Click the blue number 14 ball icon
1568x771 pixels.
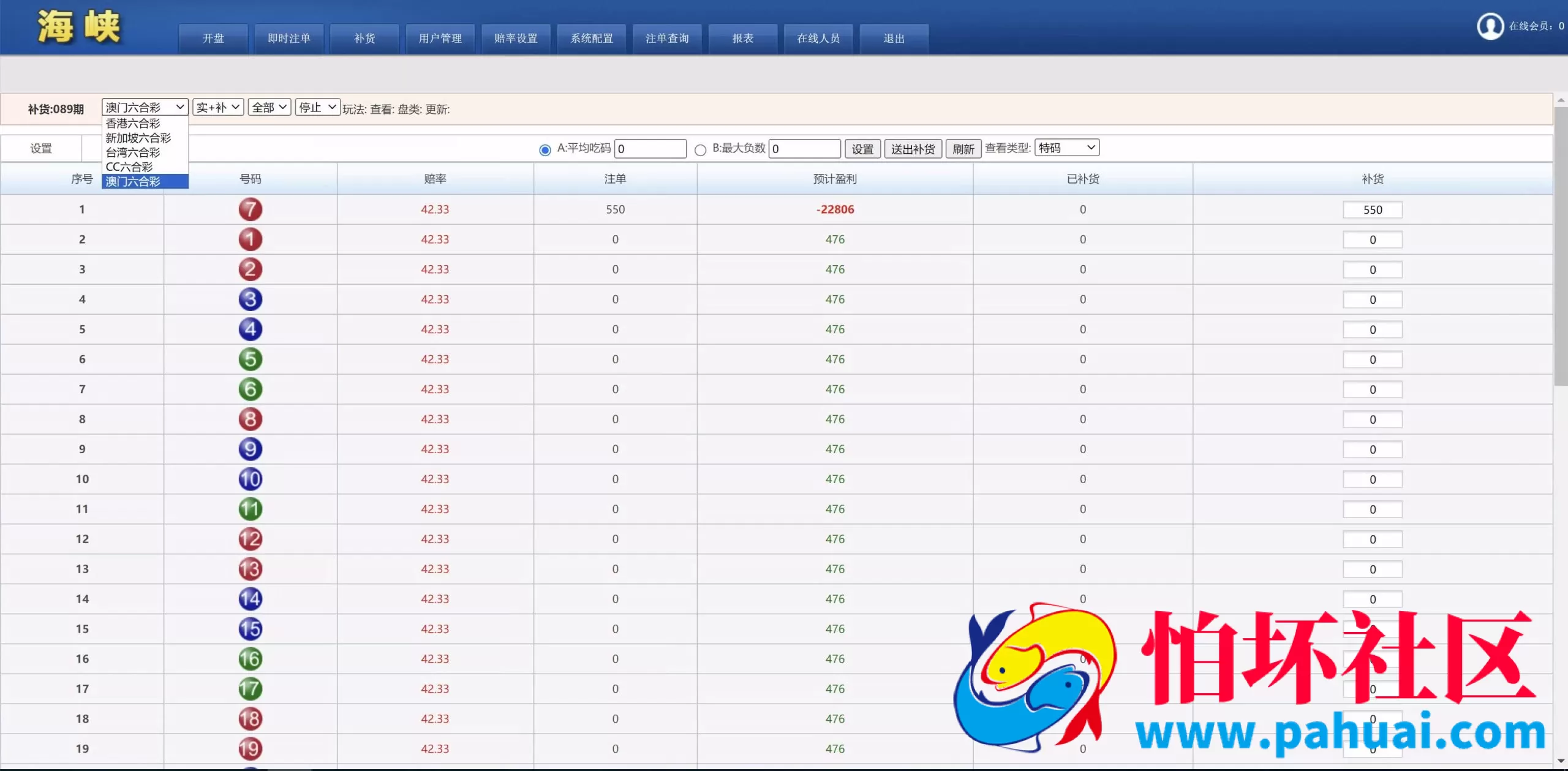pyautogui.click(x=250, y=599)
